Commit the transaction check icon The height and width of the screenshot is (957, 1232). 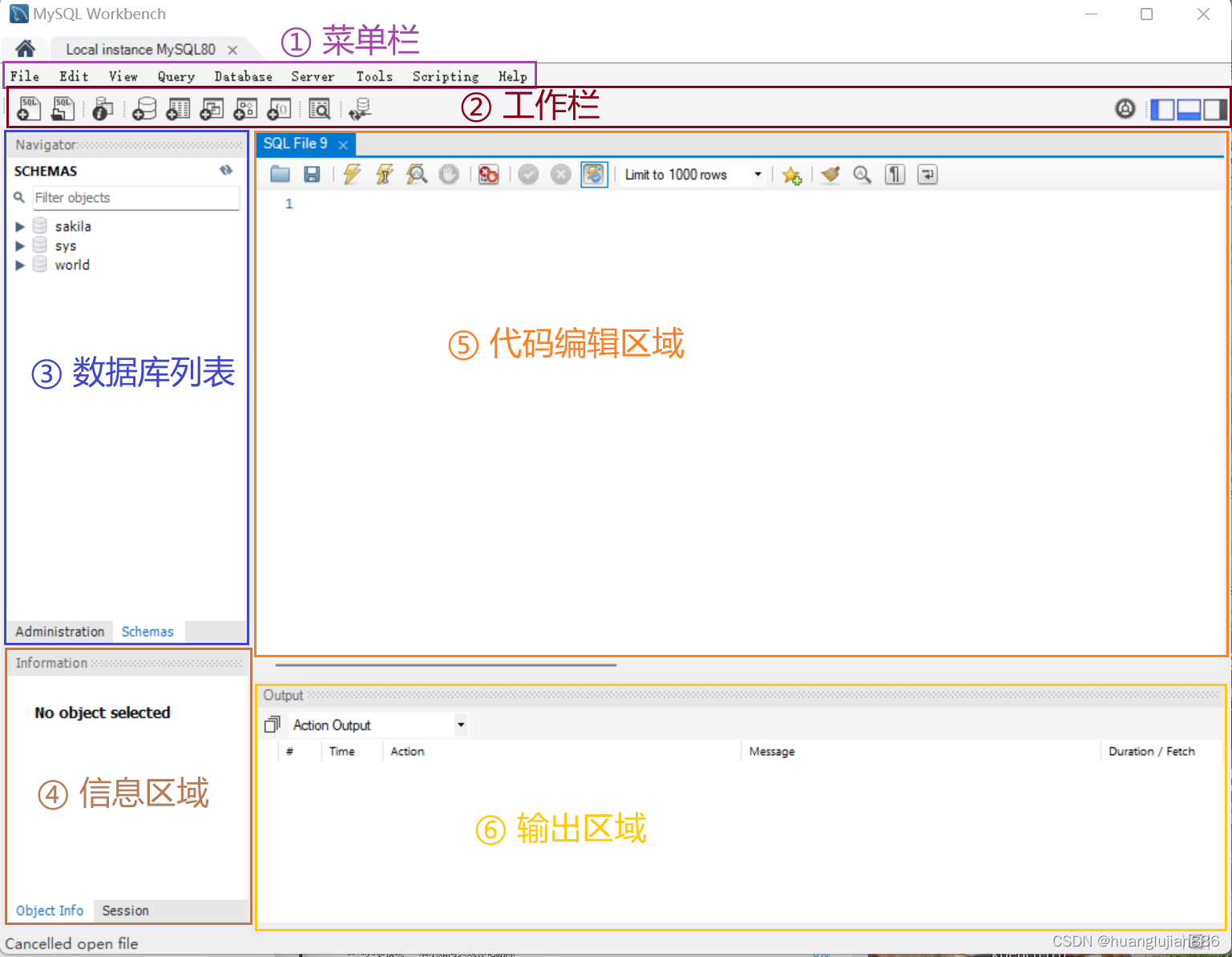(528, 174)
